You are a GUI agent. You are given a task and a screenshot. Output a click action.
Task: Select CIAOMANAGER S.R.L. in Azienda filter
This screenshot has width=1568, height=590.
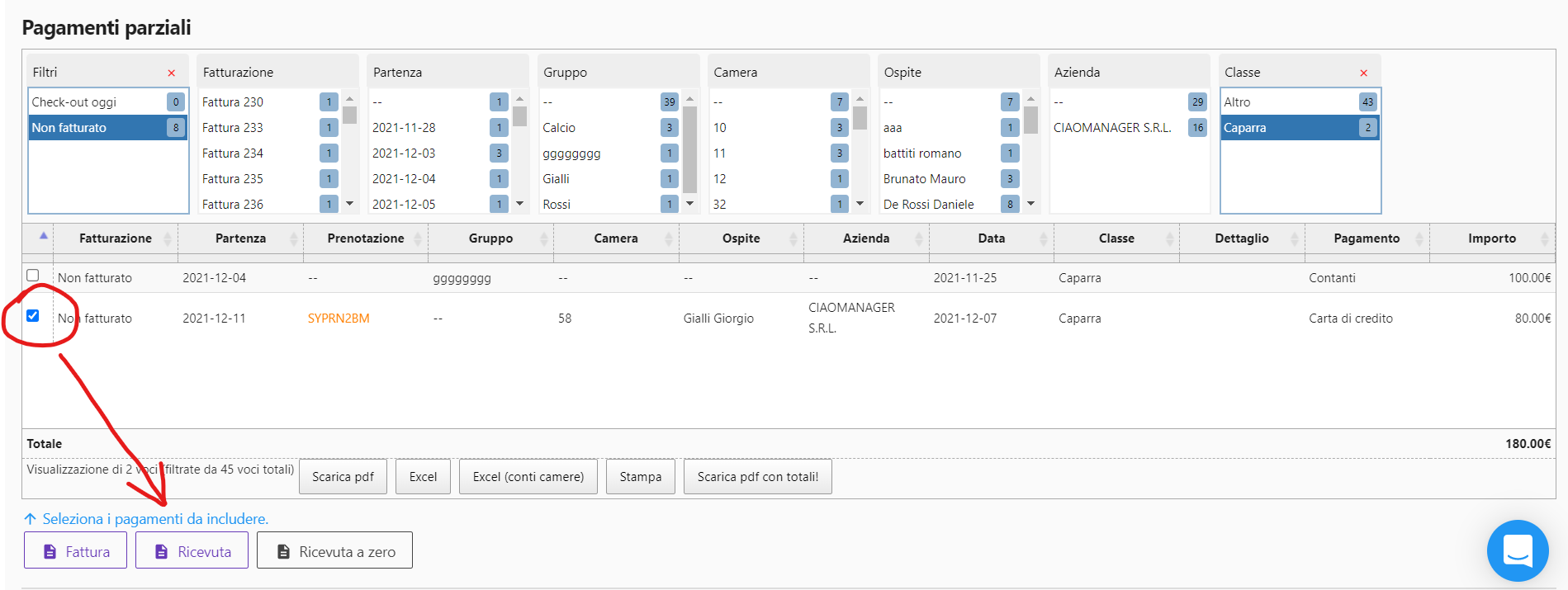click(1112, 128)
